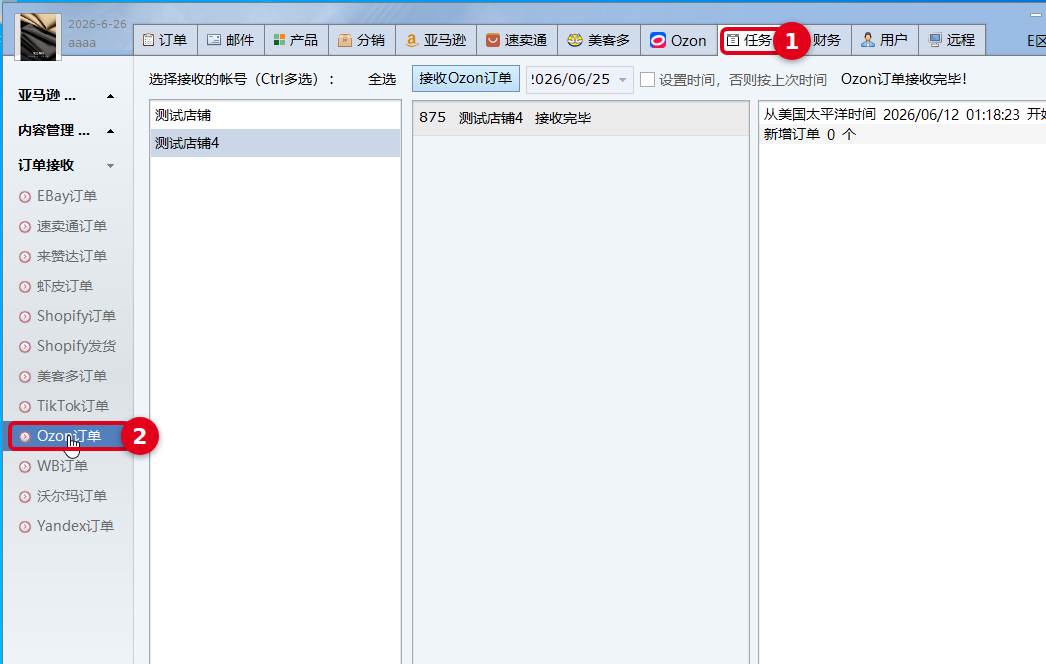
Task: Open the 财务 tab
Action: coord(827,40)
